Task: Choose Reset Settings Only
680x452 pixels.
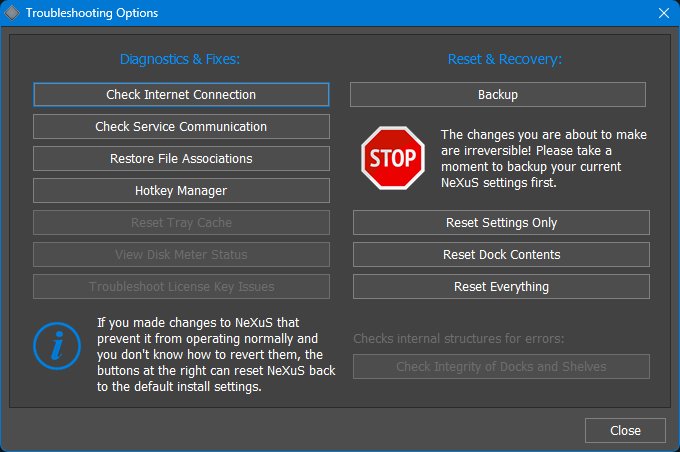Action: 501,223
